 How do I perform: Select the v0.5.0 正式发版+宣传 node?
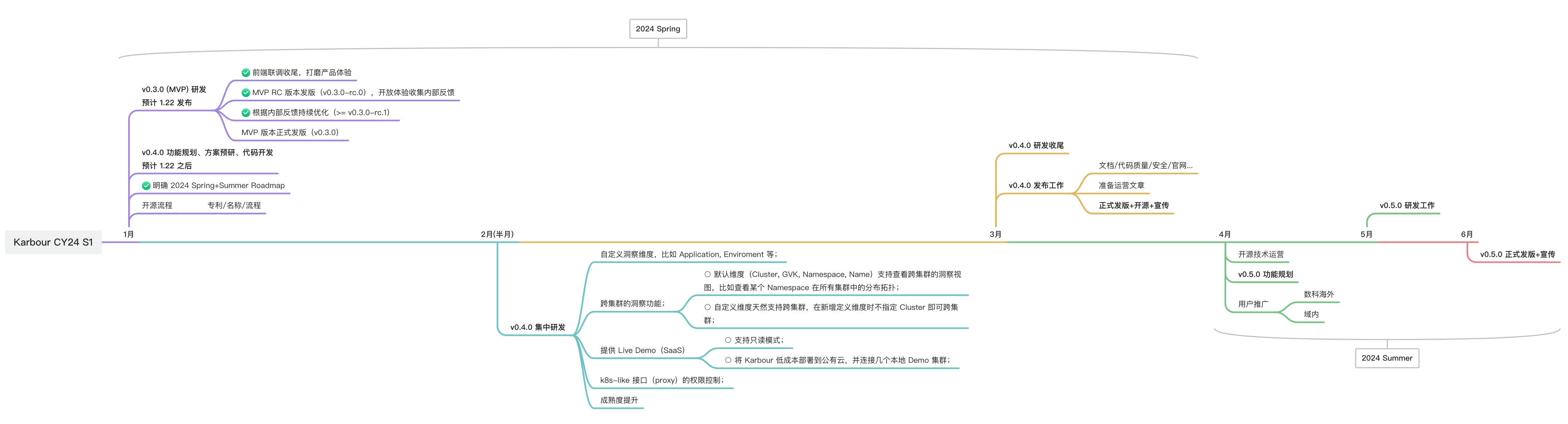[1517, 254]
